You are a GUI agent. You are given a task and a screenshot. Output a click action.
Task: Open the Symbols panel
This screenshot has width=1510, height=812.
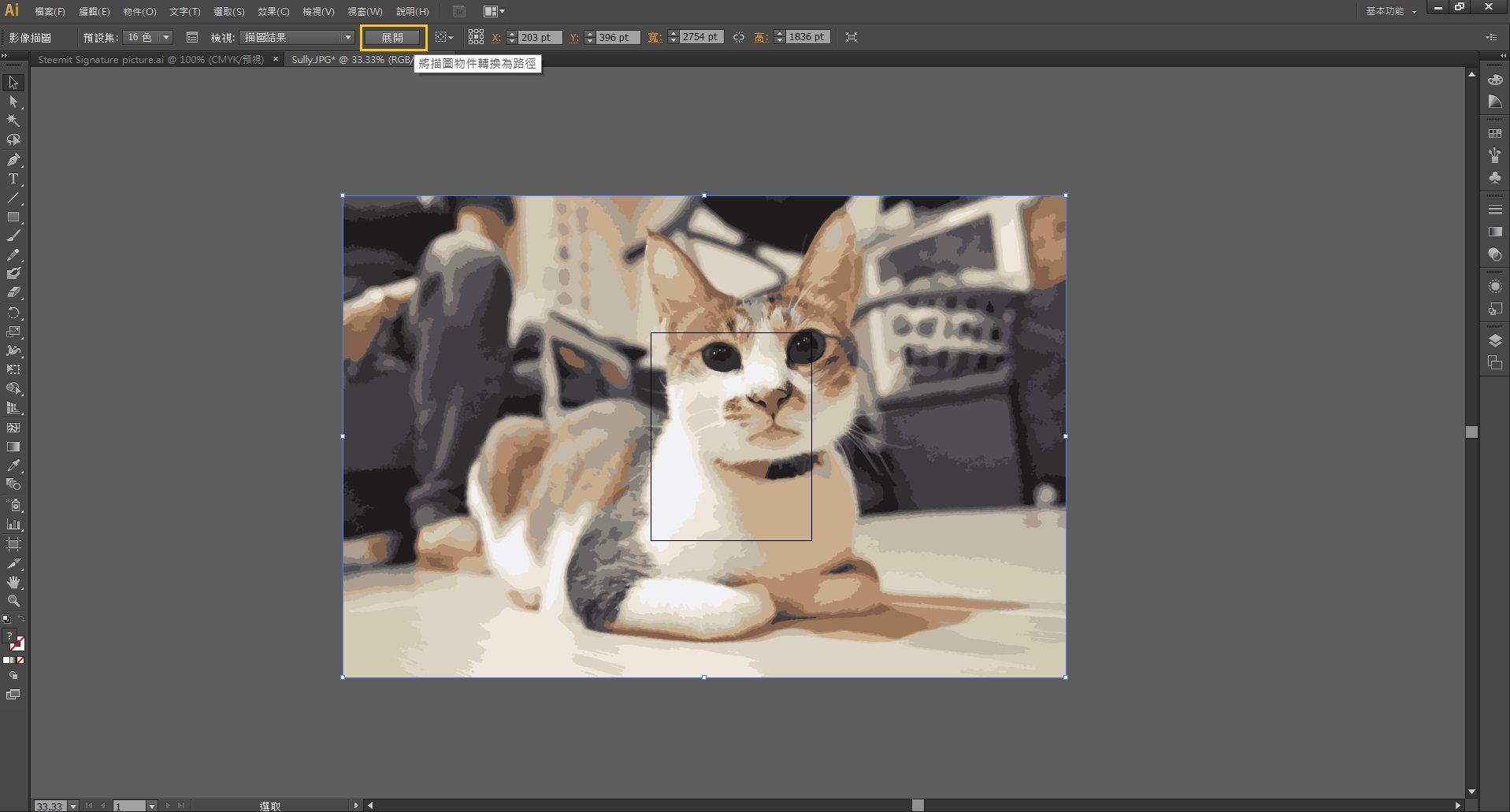click(1494, 178)
